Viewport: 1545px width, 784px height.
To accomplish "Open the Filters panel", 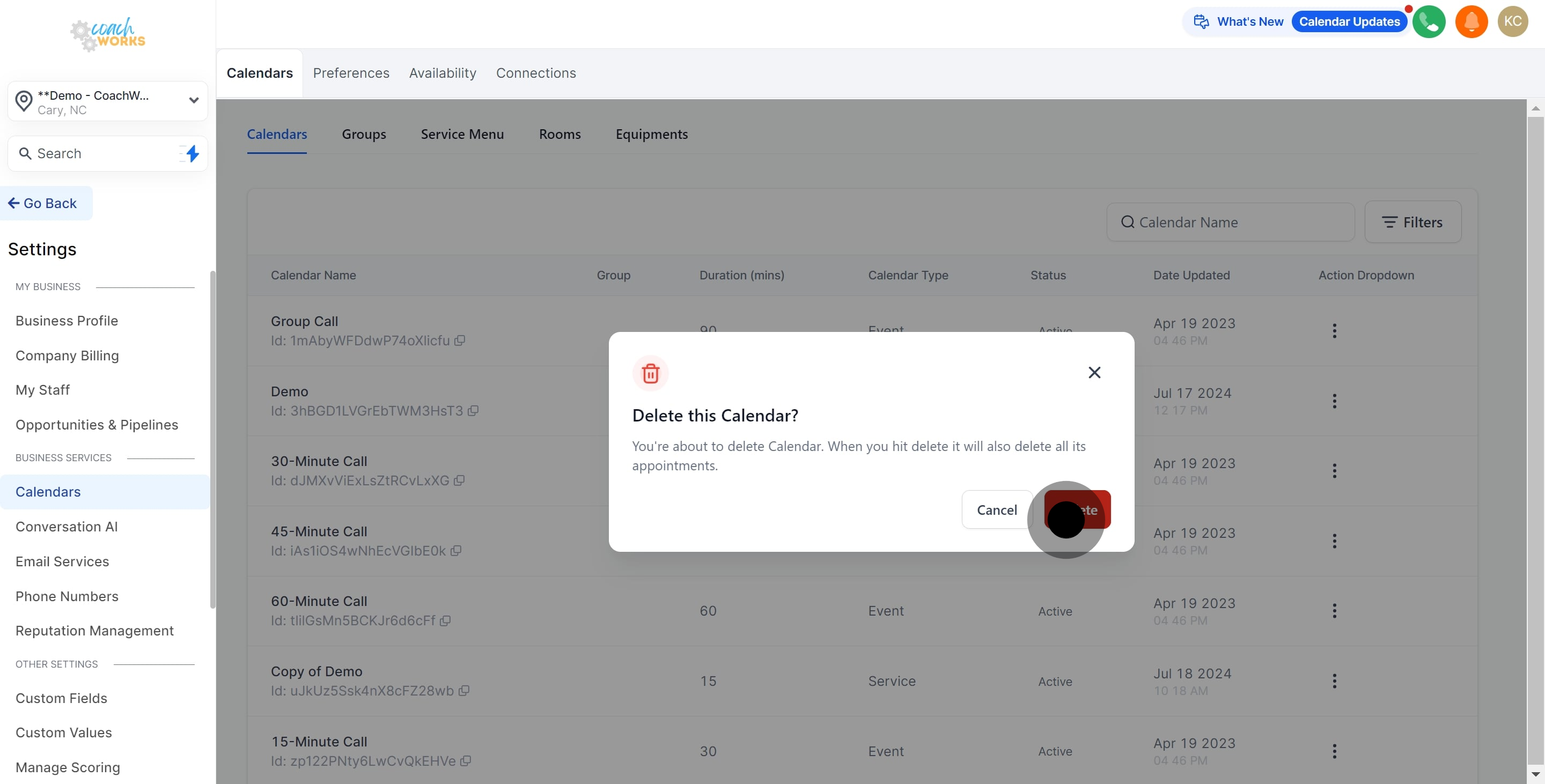I will (x=1412, y=223).
